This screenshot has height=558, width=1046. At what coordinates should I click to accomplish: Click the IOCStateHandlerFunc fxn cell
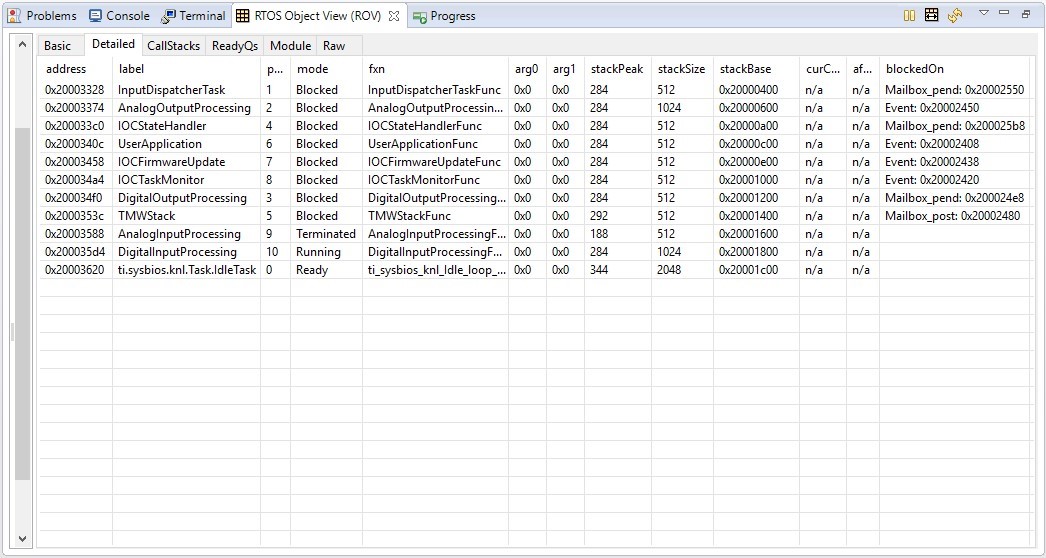tap(436, 125)
